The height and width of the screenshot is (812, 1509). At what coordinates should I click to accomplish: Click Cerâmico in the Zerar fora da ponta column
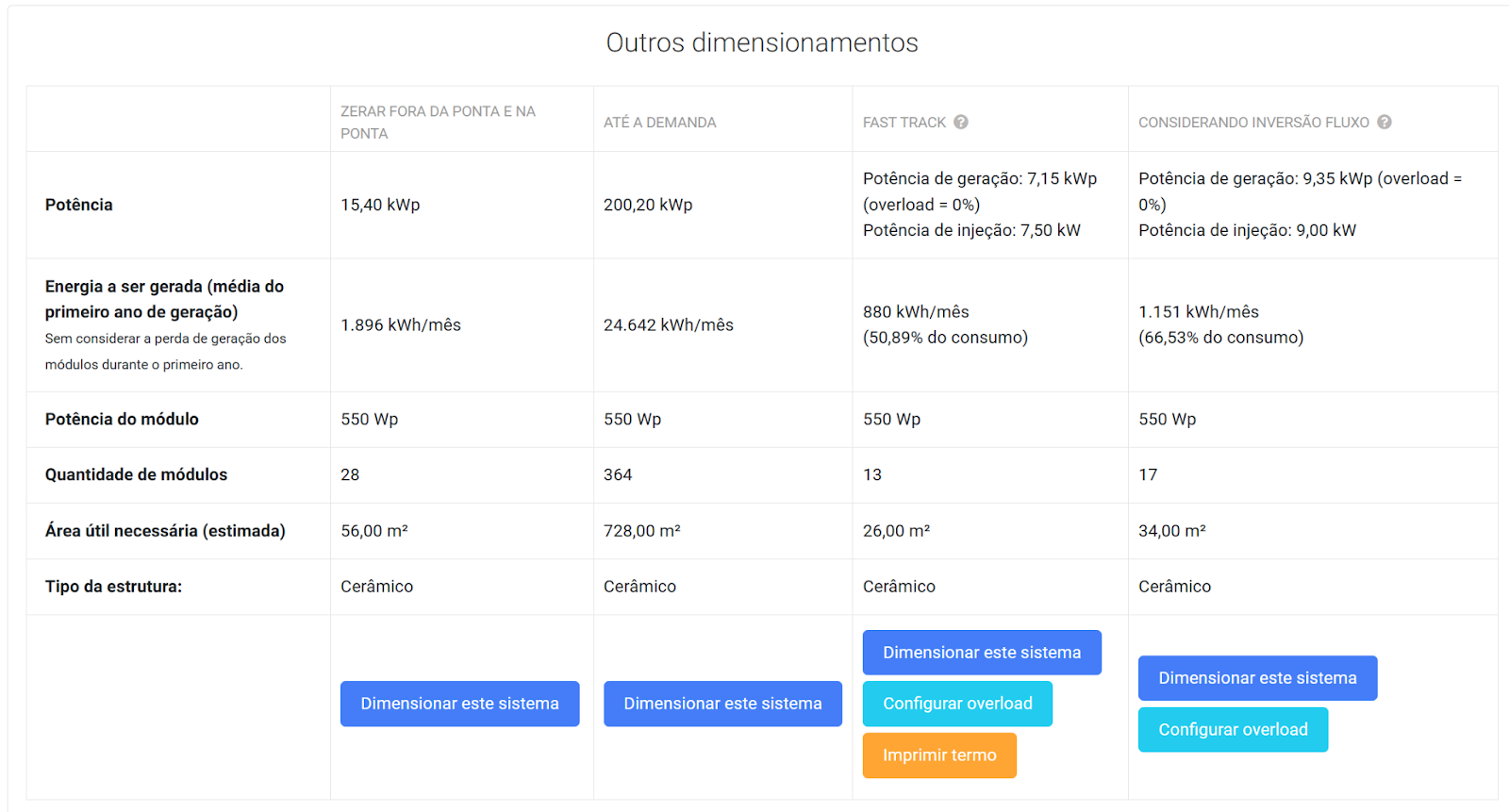(377, 587)
